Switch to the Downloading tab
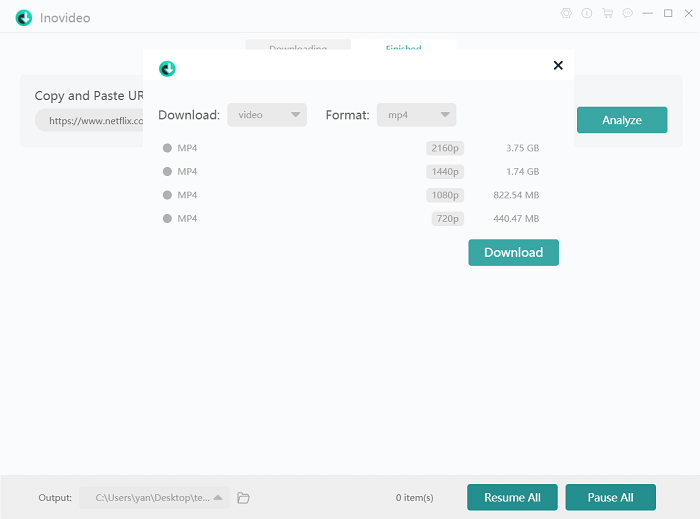700x519 pixels. coord(298,47)
